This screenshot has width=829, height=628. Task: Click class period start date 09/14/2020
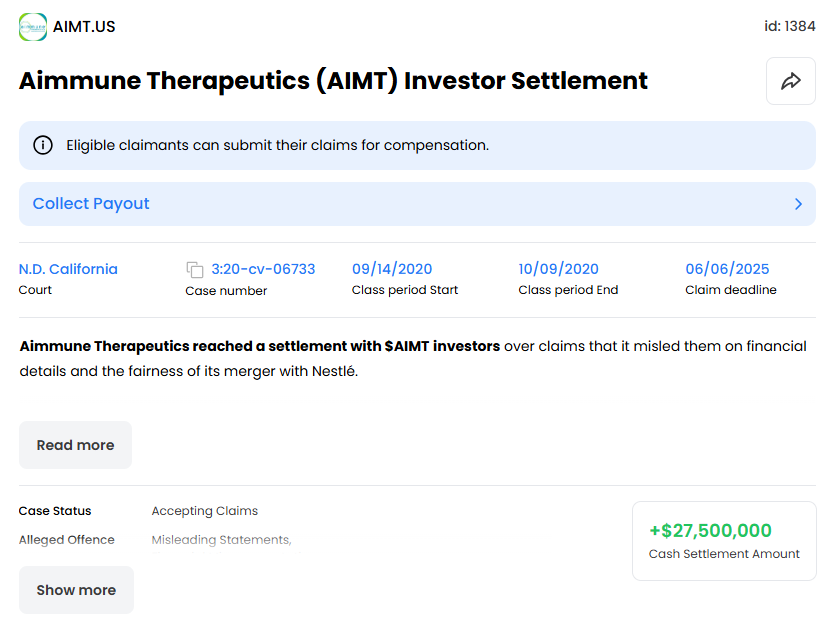(392, 269)
